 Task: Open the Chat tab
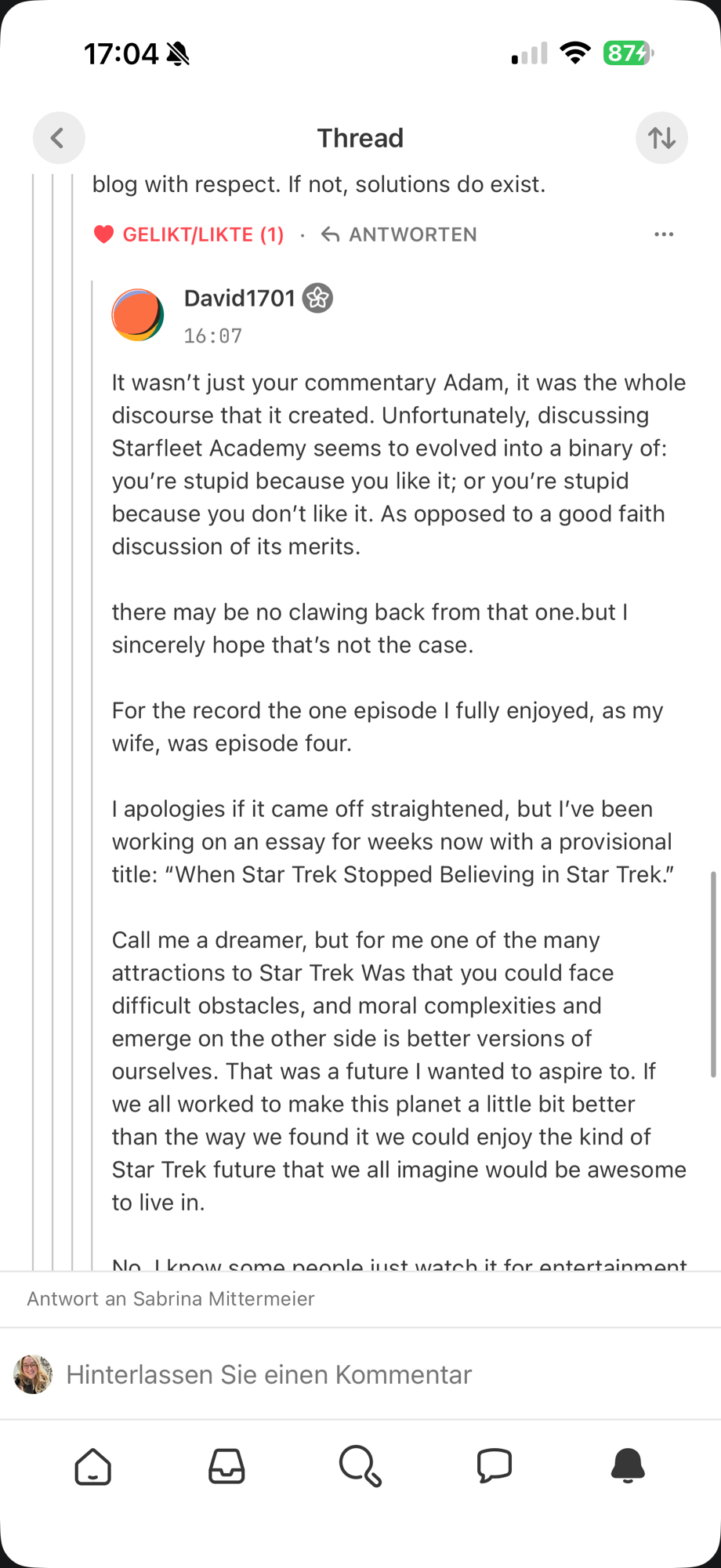(495, 1465)
